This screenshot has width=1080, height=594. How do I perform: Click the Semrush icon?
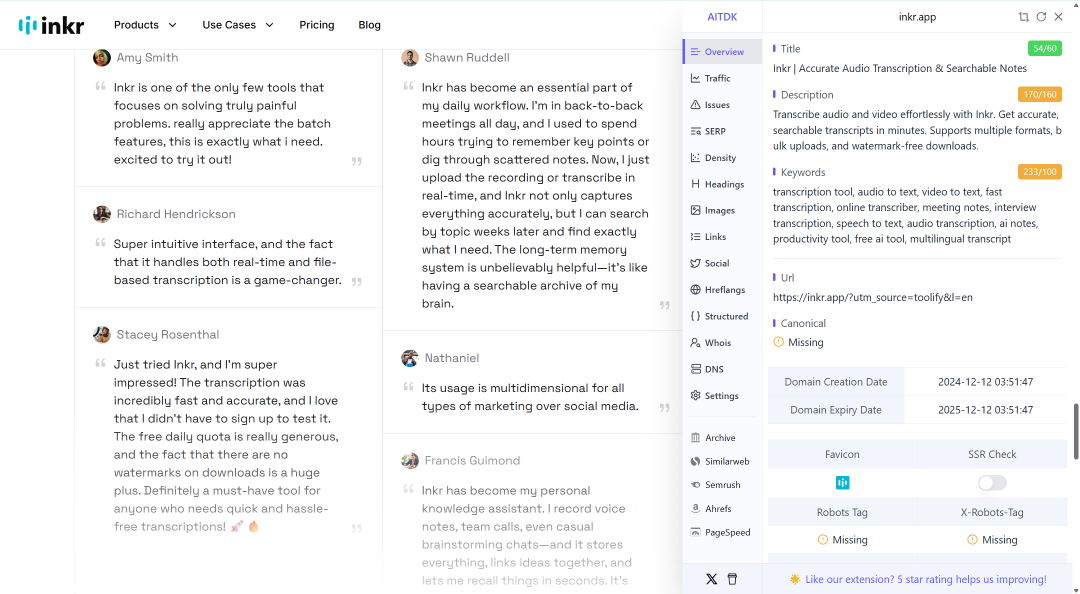pyautogui.click(x=696, y=484)
